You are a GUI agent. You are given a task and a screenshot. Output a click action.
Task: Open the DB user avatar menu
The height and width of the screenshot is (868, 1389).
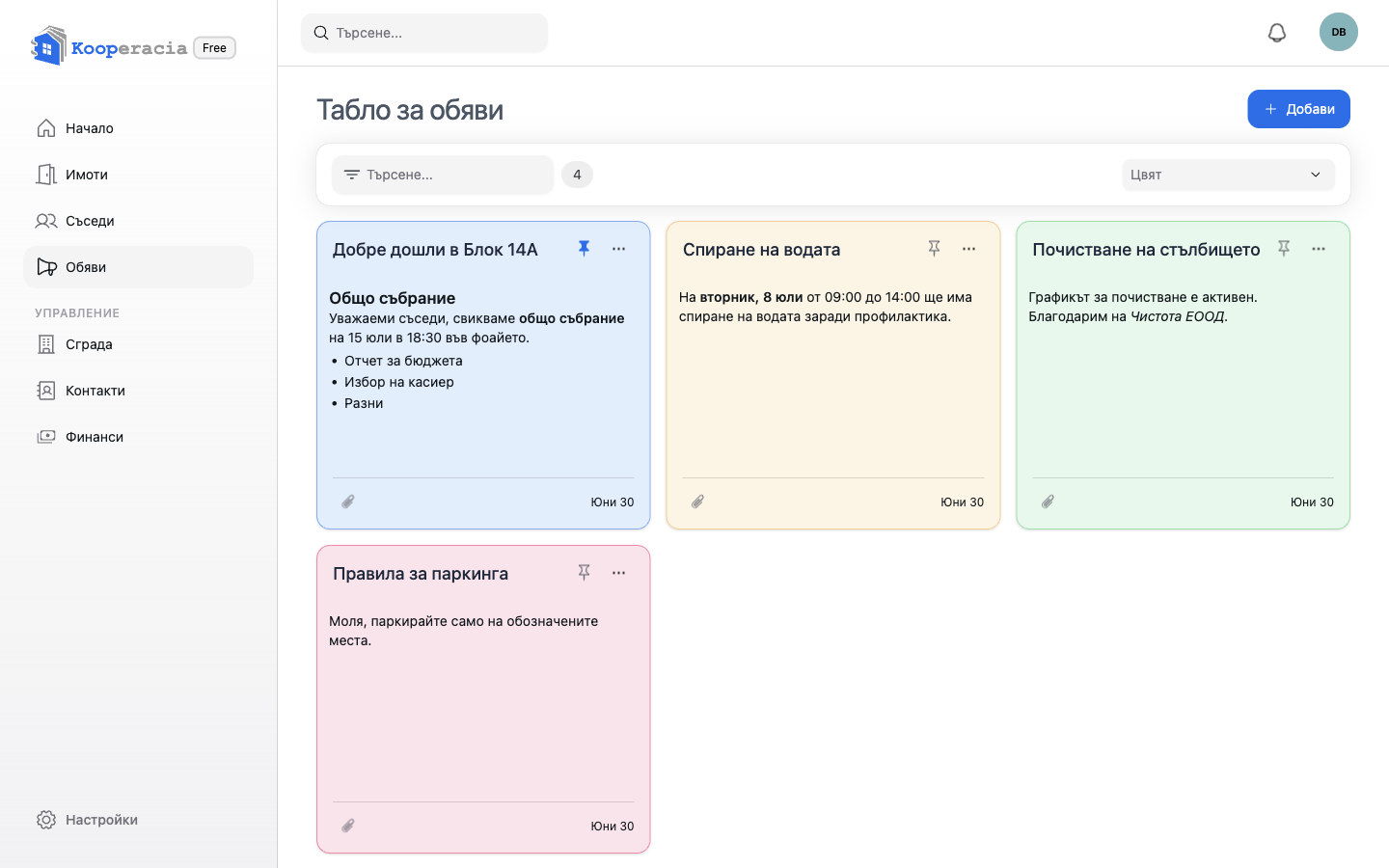tap(1339, 32)
